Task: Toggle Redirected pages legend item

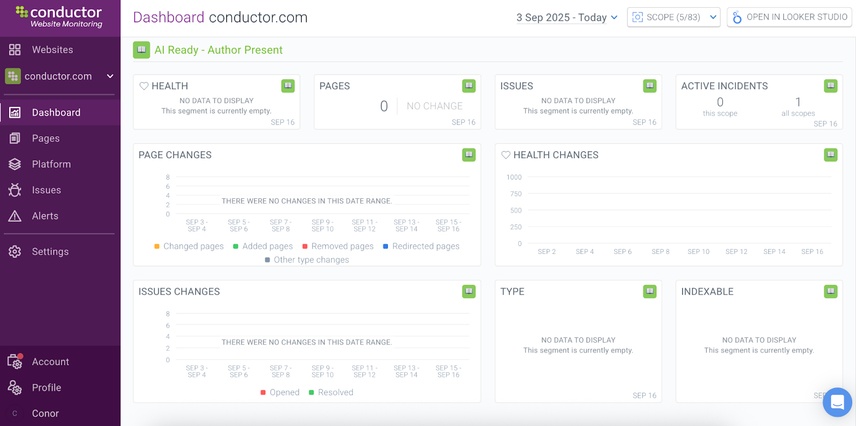Action: pyautogui.click(x=421, y=246)
